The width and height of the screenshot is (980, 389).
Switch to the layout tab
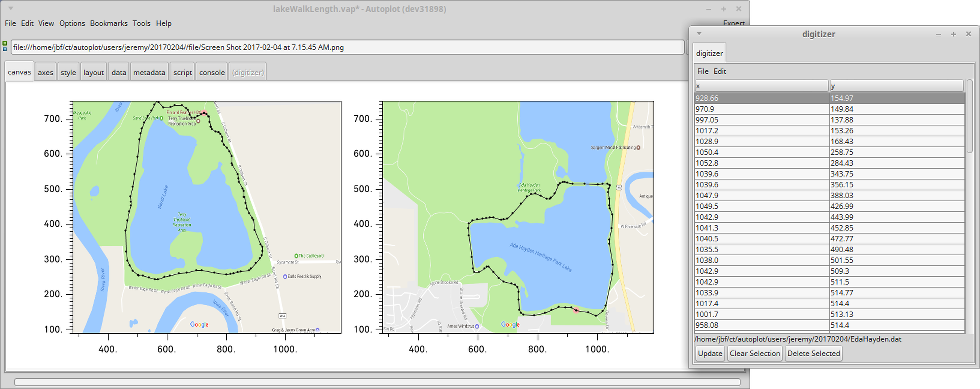(94, 73)
